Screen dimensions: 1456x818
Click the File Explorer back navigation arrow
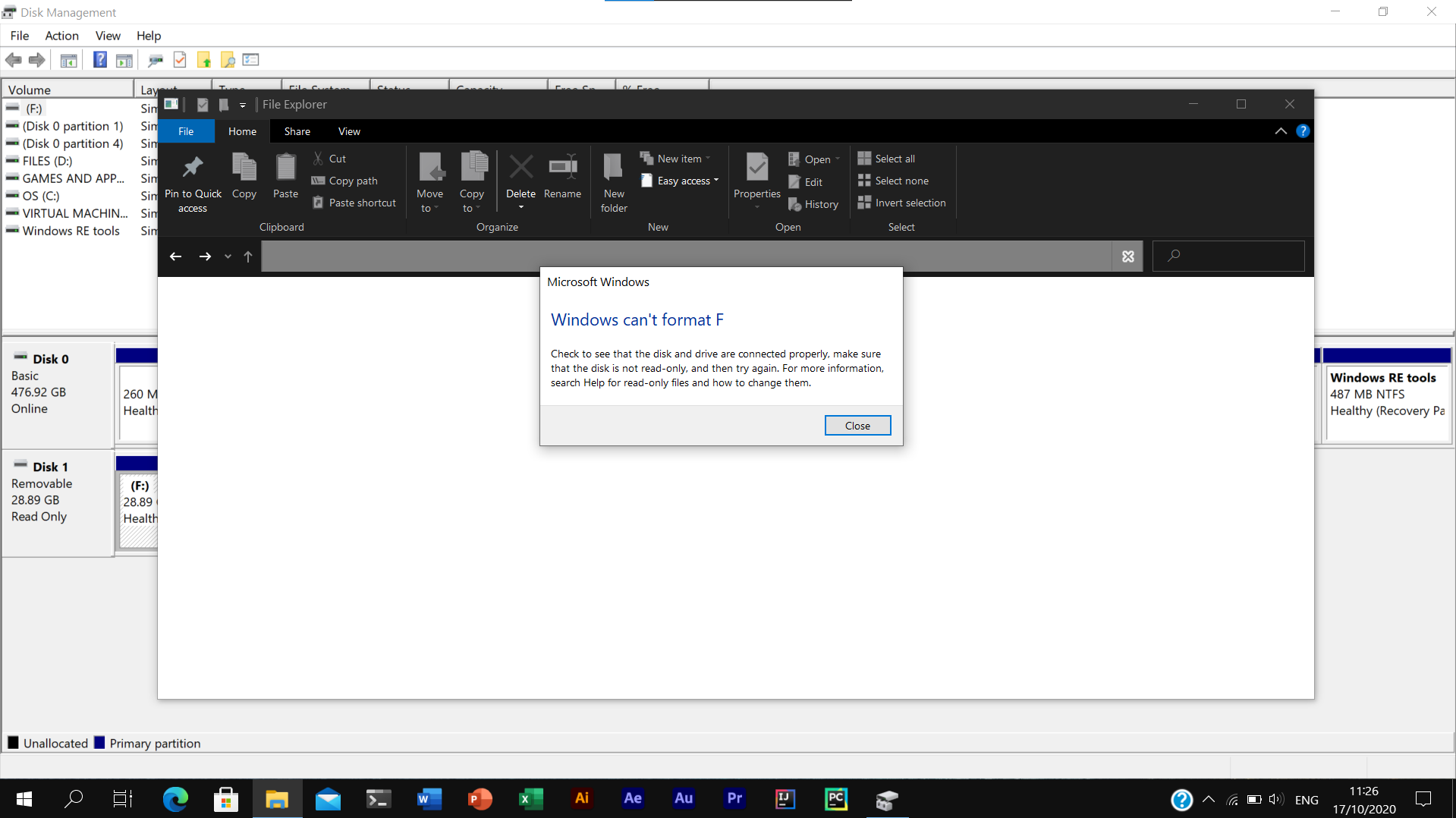[x=175, y=256]
